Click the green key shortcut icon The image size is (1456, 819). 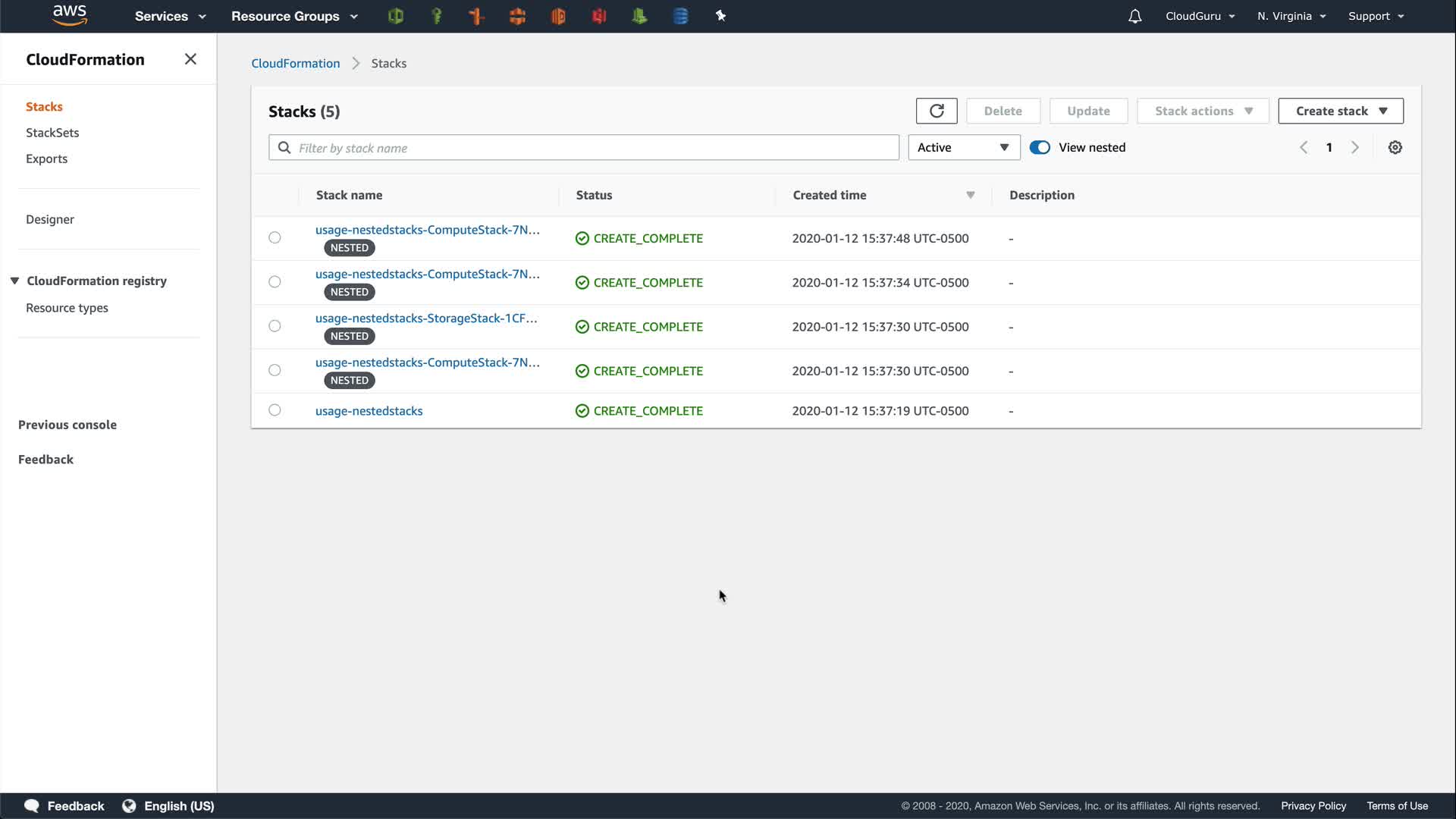pyautogui.click(x=436, y=16)
